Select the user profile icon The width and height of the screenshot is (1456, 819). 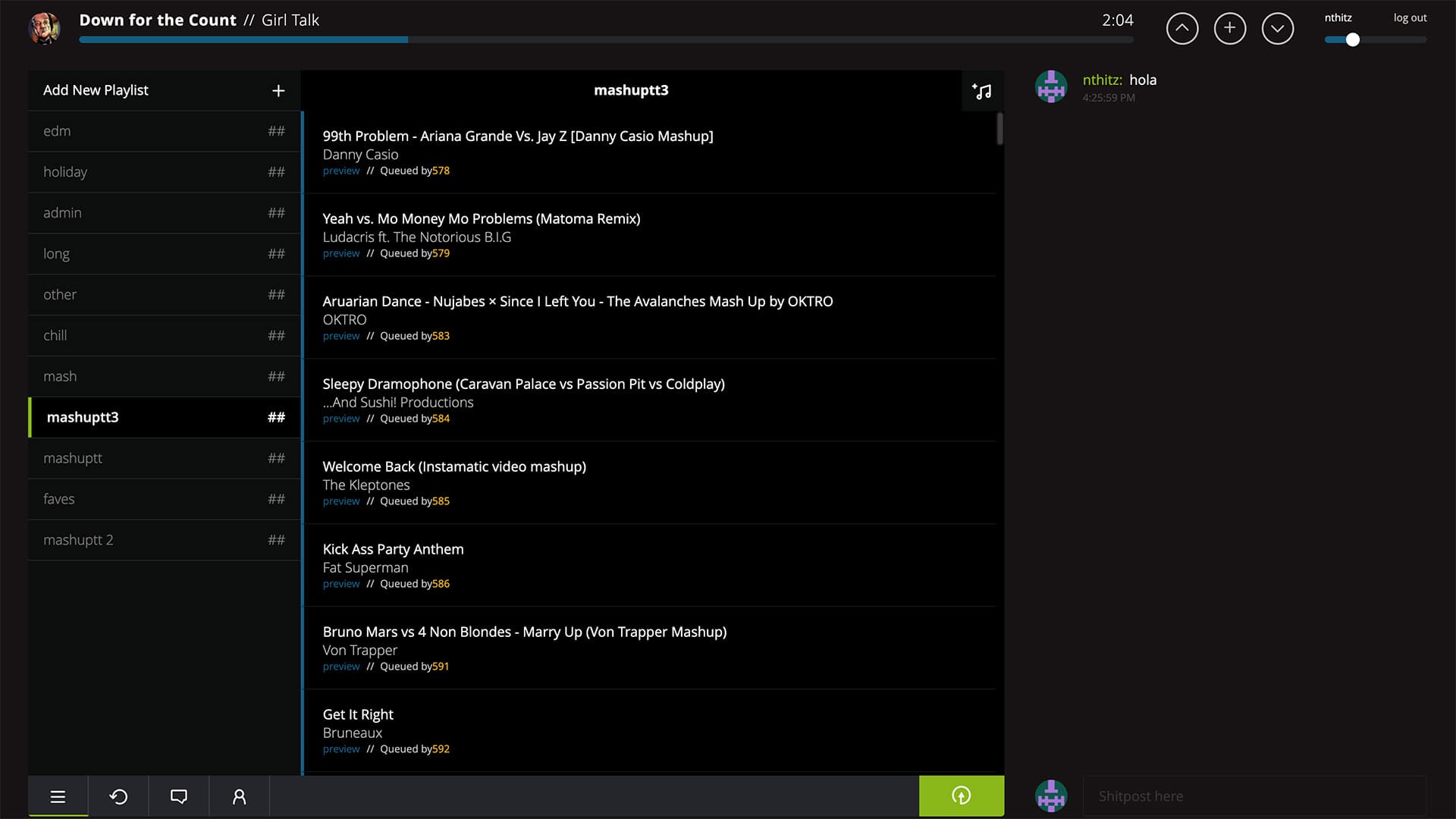coord(239,796)
